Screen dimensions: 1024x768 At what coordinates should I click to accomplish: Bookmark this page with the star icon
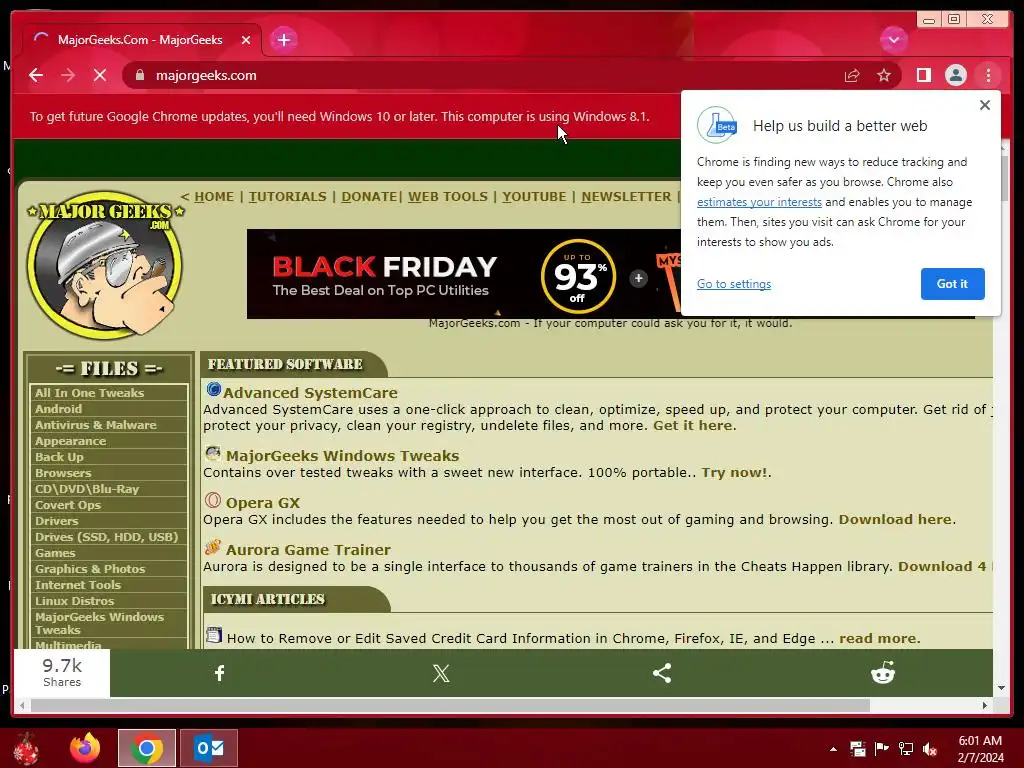tap(884, 75)
